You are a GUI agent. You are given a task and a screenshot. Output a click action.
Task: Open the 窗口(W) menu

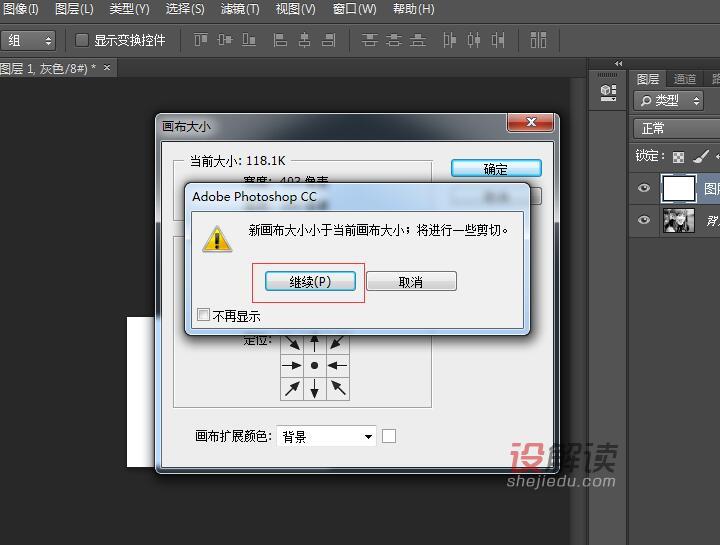pyautogui.click(x=354, y=9)
